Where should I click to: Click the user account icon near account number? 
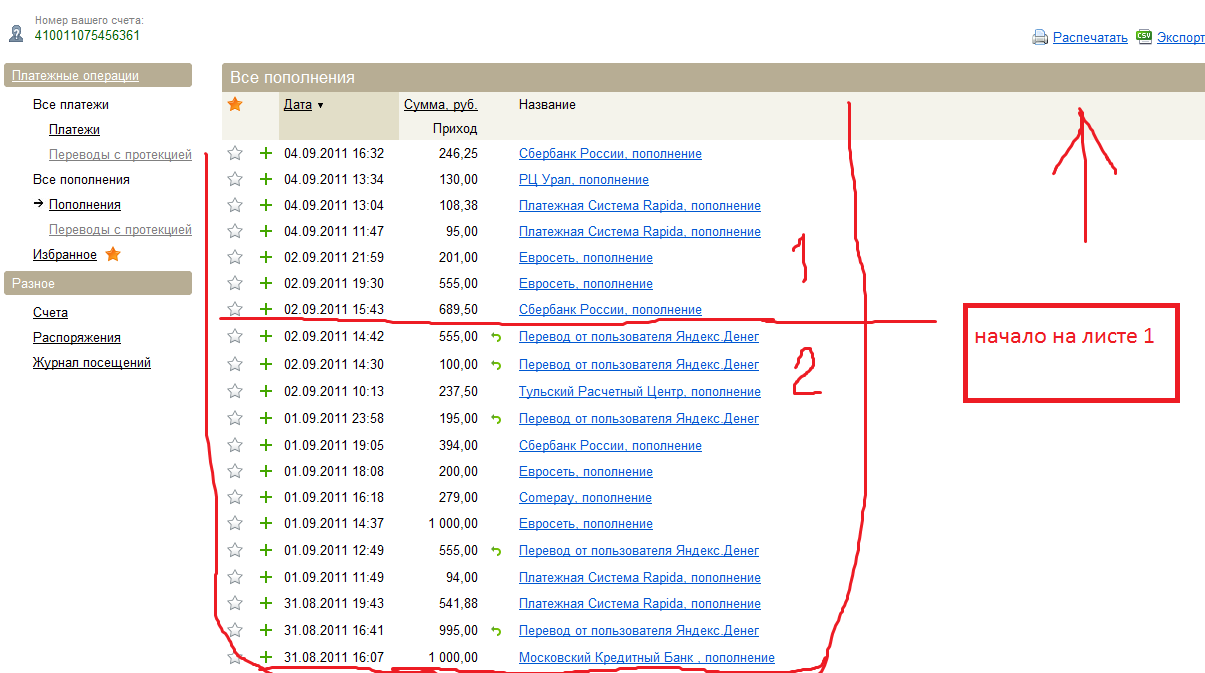pos(16,33)
